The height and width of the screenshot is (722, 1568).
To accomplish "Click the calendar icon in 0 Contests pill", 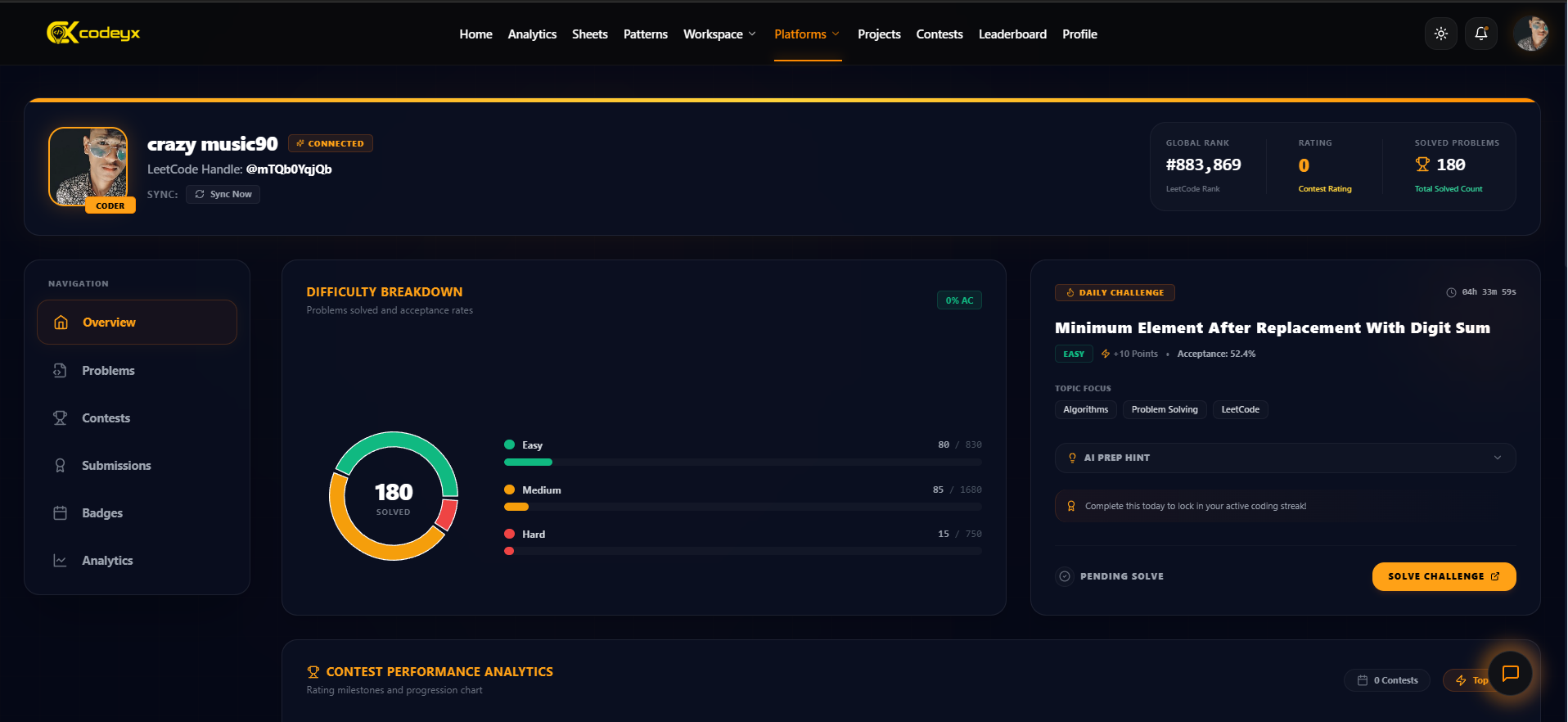I will pos(1363,680).
